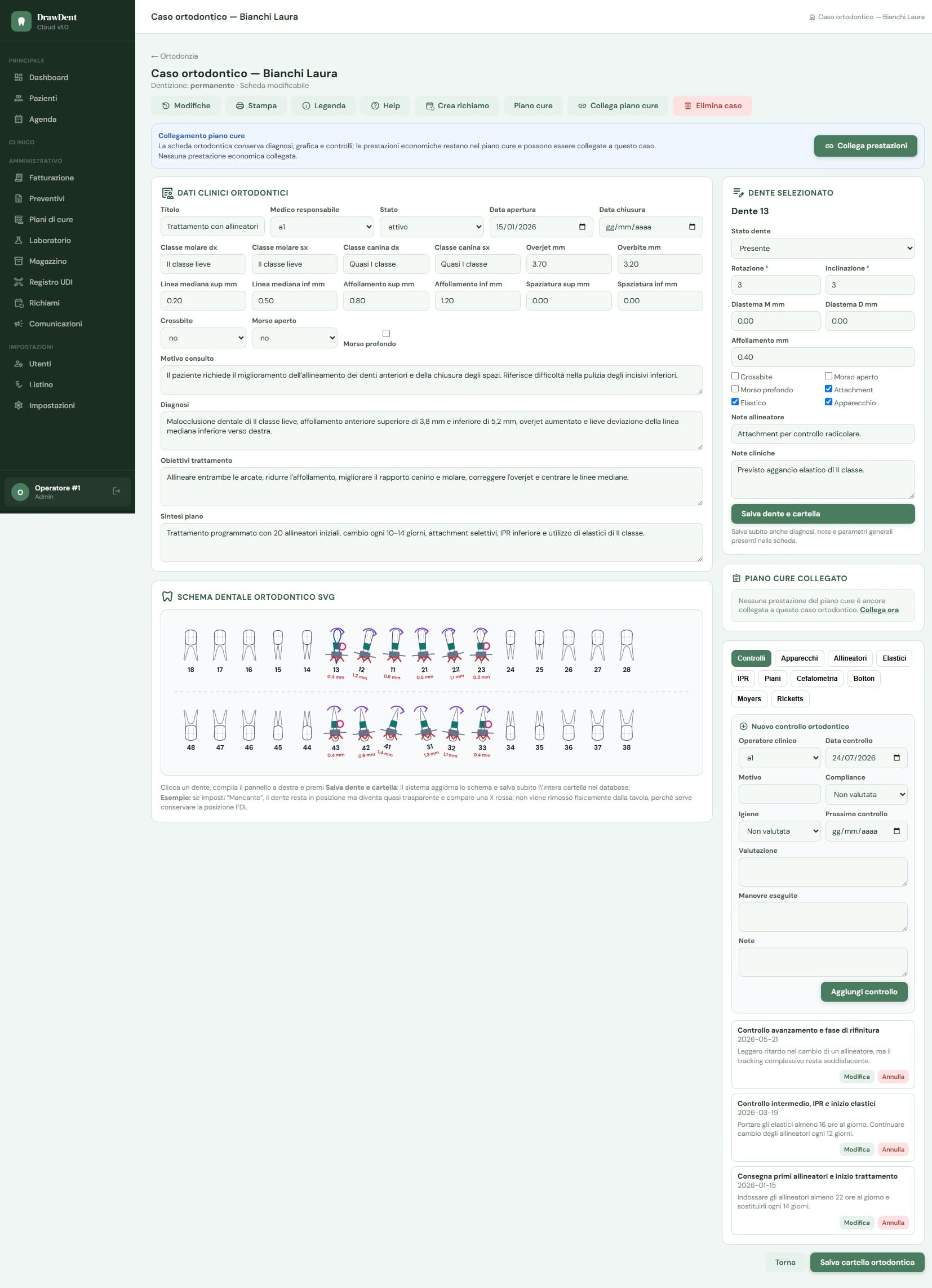932x1288 pixels.
Task: Open the Stato dropdown showing attivo
Action: pyautogui.click(x=432, y=227)
